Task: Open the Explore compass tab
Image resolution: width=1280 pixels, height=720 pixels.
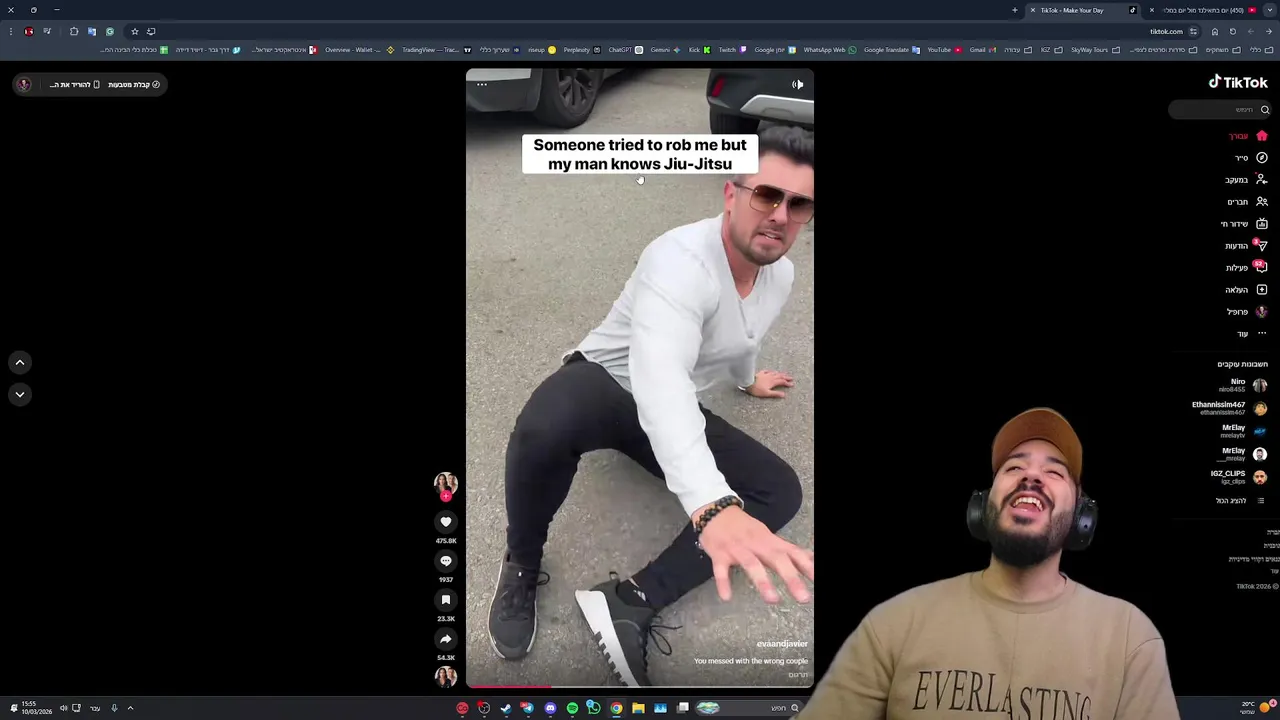Action: (1251, 158)
